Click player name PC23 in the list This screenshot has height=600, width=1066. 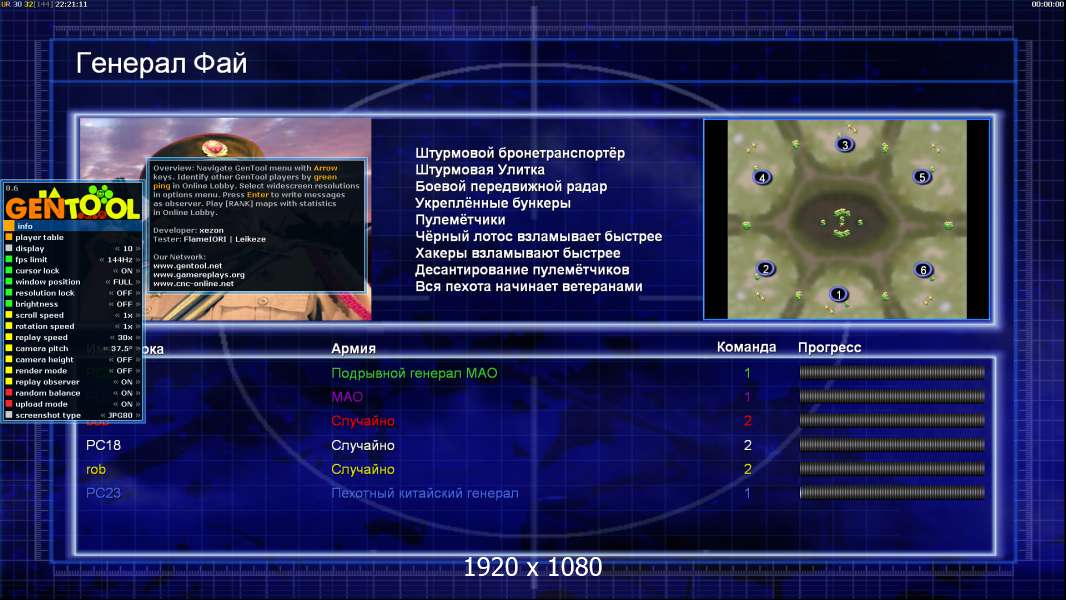pos(103,493)
